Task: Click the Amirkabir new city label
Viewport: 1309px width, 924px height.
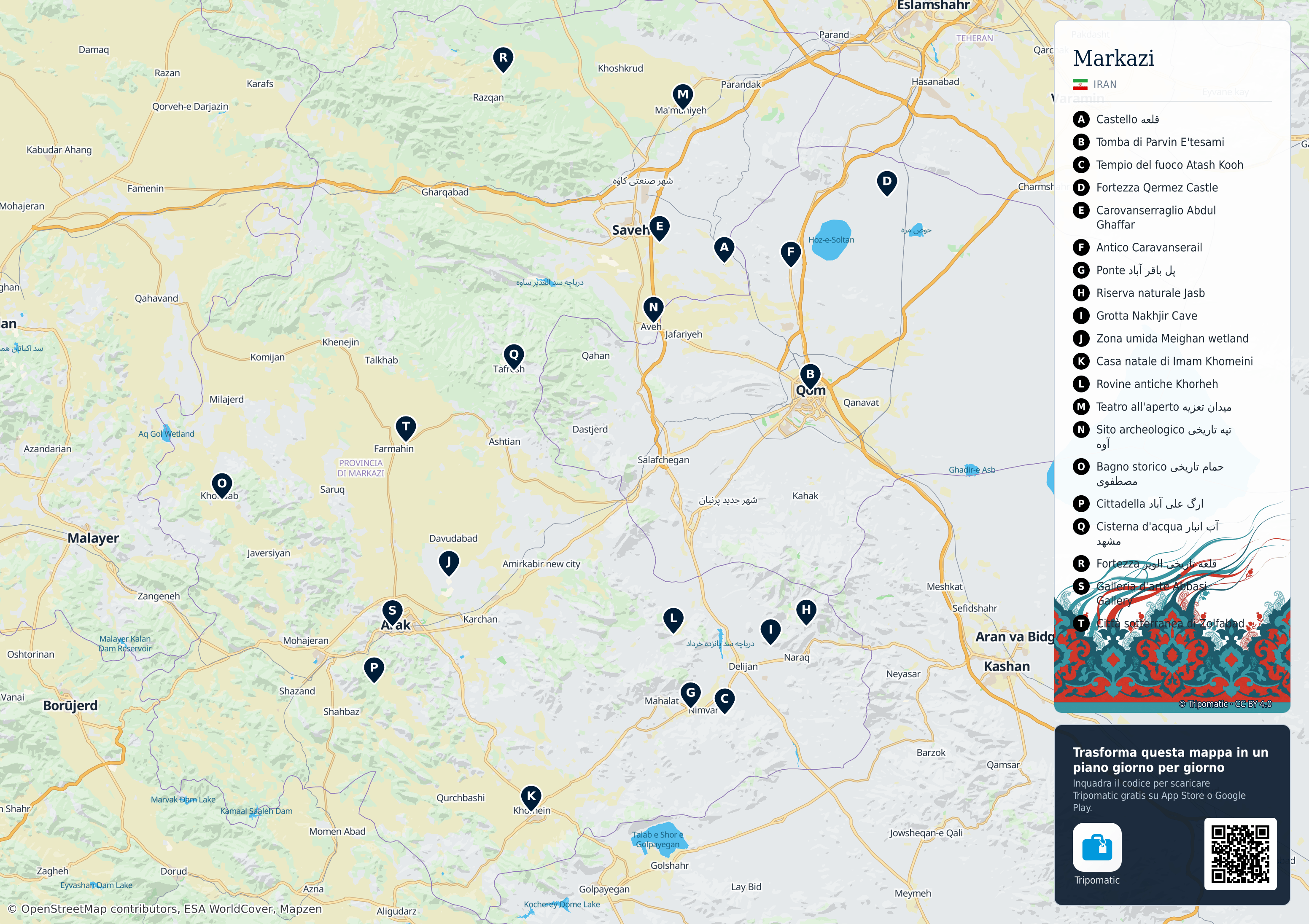Action: click(541, 564)
